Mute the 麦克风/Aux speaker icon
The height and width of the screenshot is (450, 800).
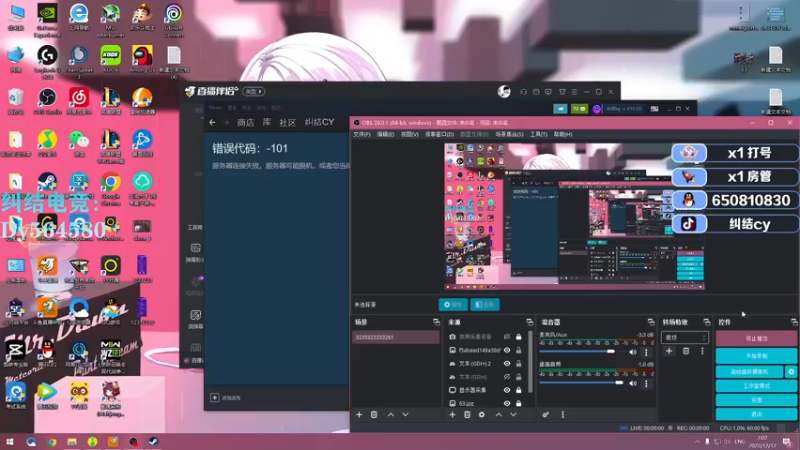(x=633, y=352)
